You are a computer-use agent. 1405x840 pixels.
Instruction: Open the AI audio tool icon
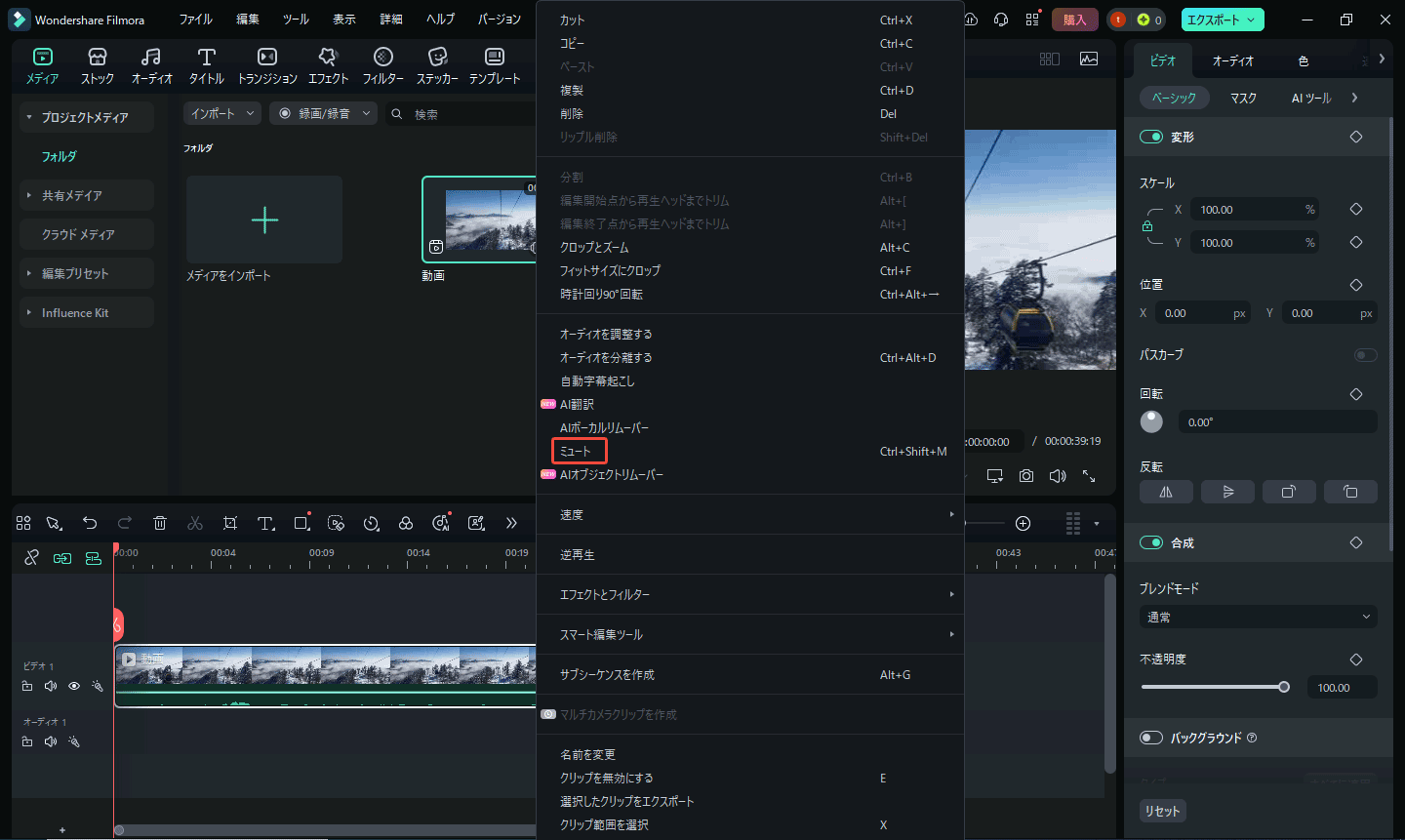tap(441, 524)
